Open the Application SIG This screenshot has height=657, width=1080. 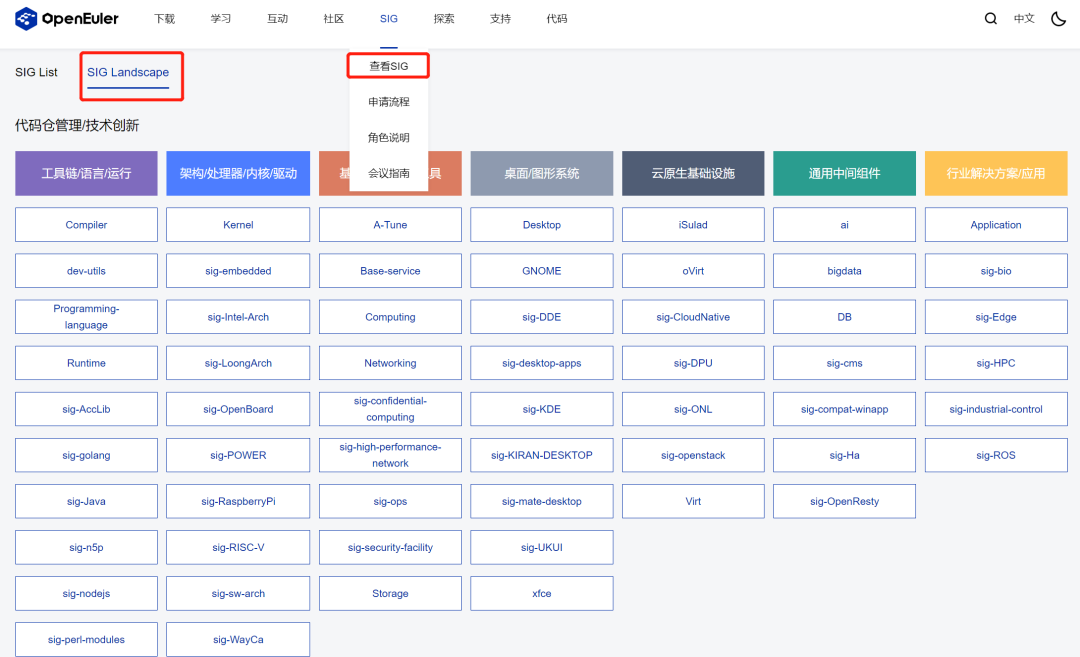[996, 224]
